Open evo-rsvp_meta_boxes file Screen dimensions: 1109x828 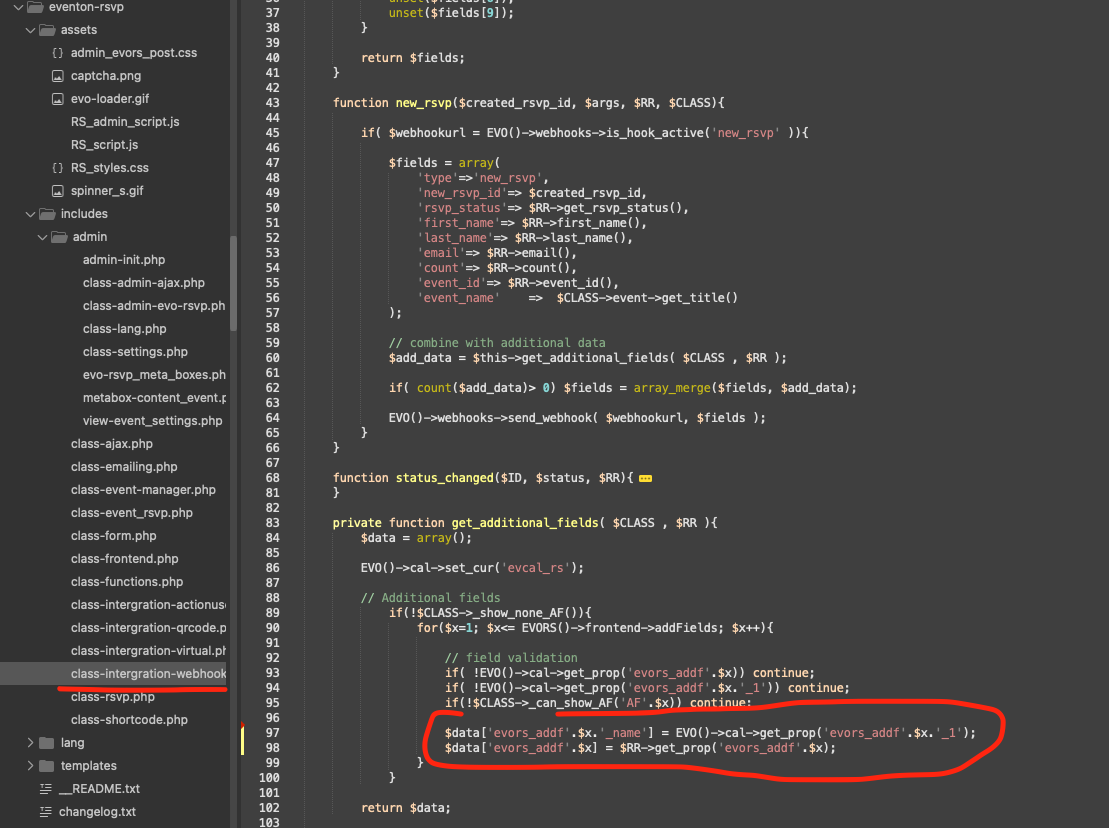(154, 375)
